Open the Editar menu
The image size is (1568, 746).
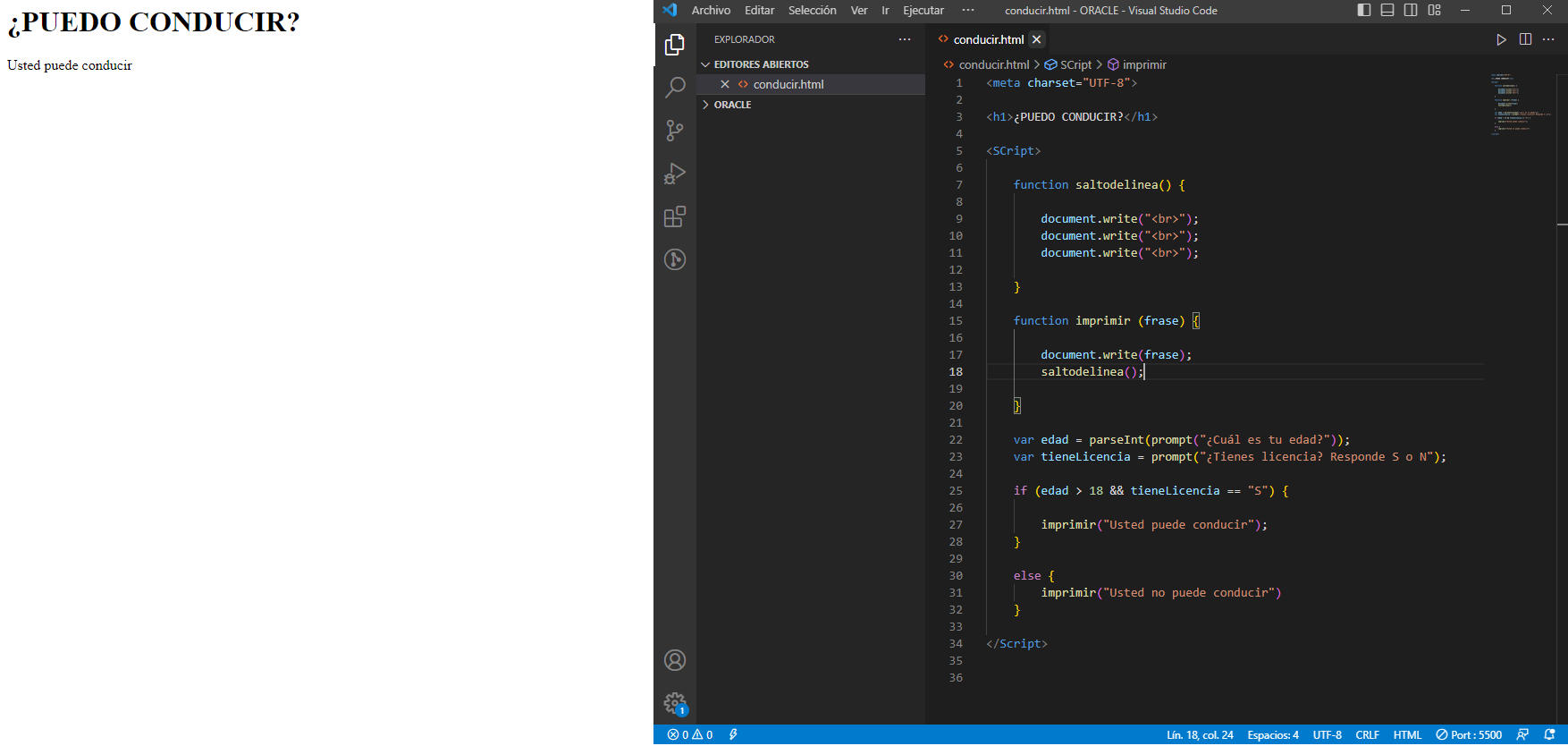[759, 10]
